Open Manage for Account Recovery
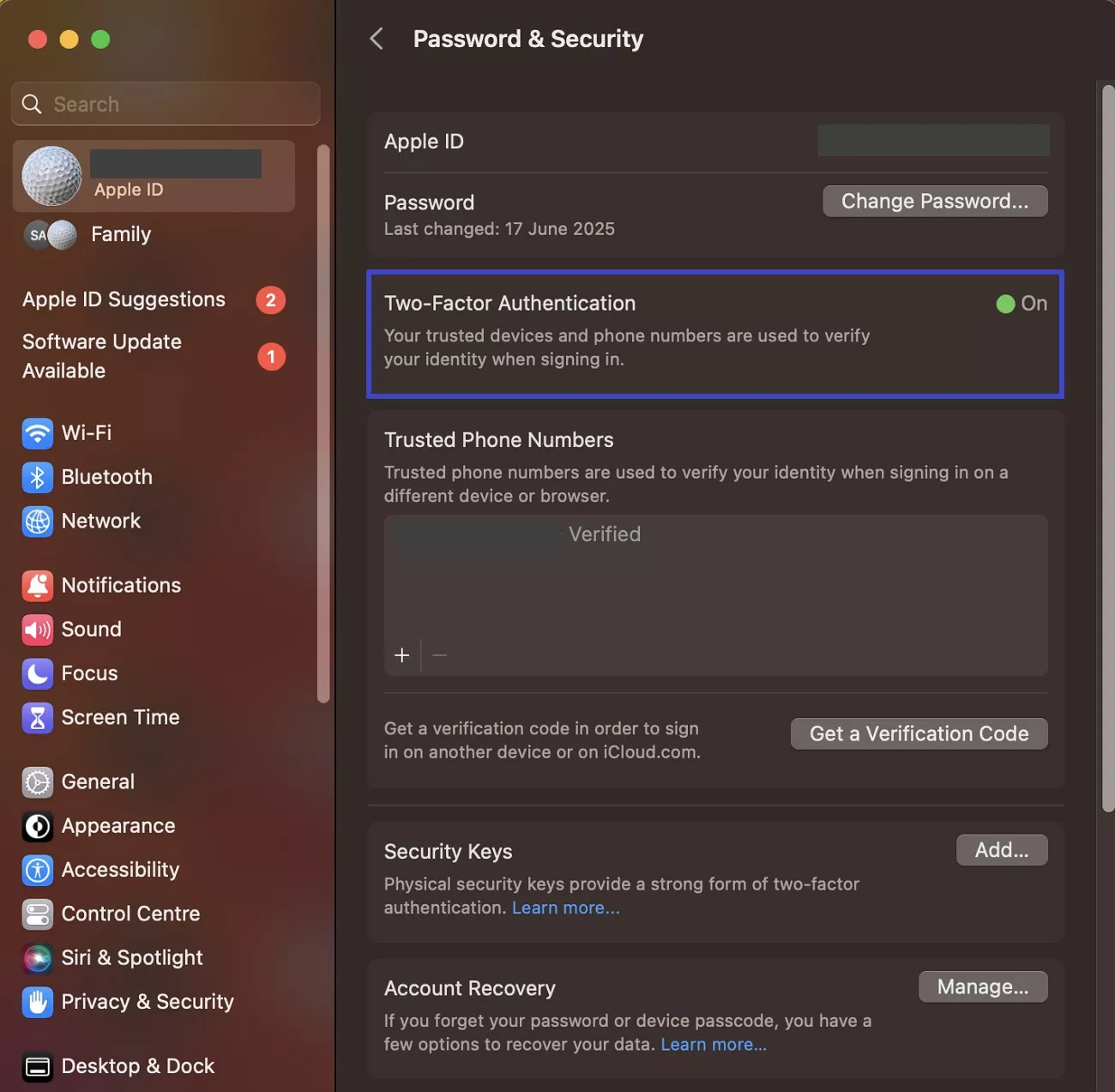Viewport: 1115px width, 1092px height. pyautogui.click(x=982, y=987)
